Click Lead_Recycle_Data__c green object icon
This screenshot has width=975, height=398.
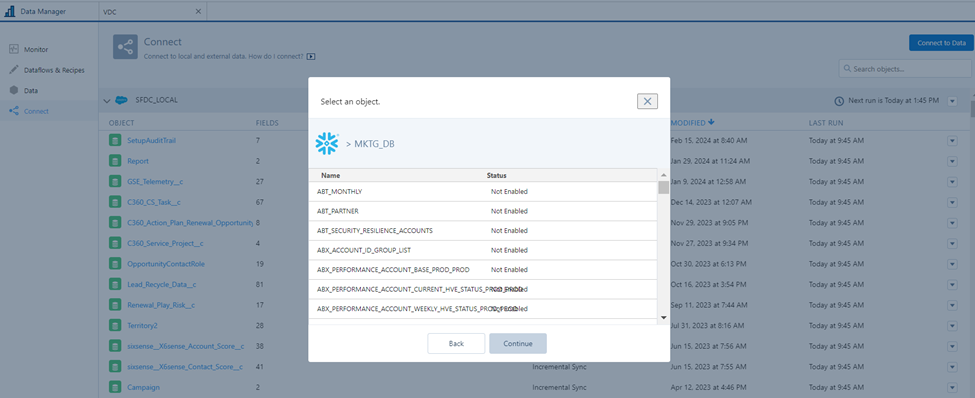click(x=114, y=284)
